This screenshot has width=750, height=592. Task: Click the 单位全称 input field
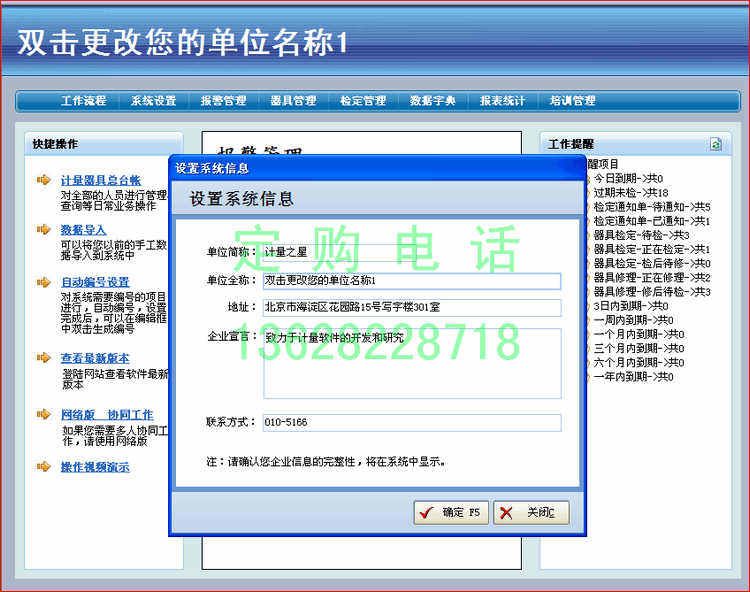(412, 281)
